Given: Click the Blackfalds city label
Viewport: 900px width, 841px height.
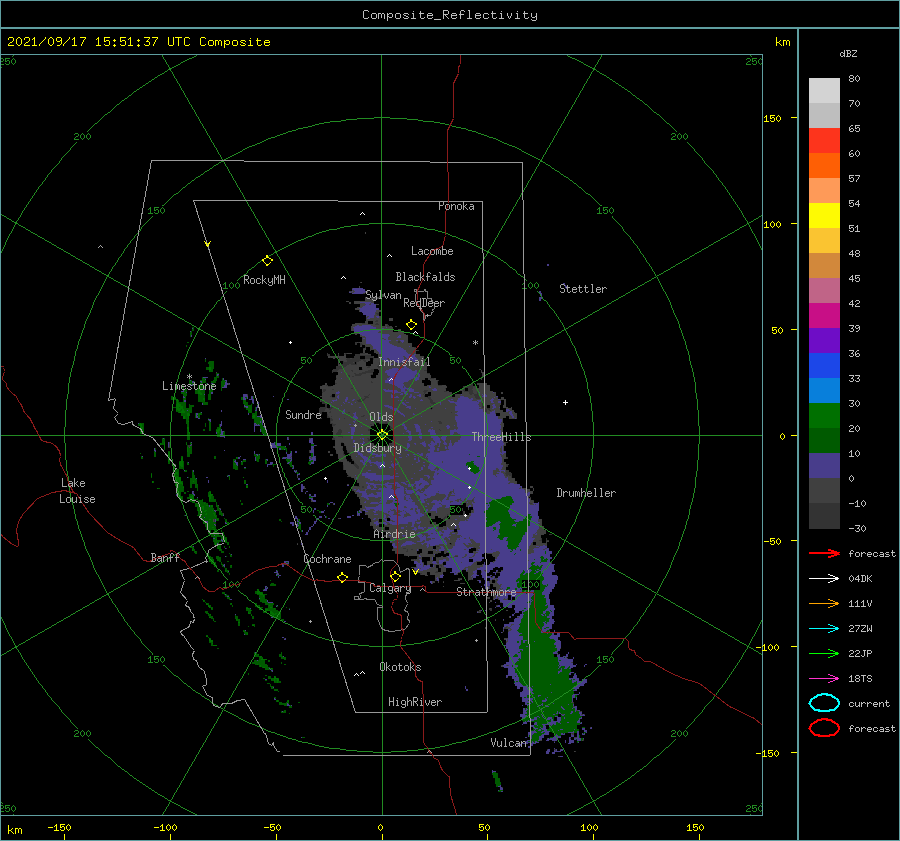Looking at the screenshot, I should [x=425, y=277].
